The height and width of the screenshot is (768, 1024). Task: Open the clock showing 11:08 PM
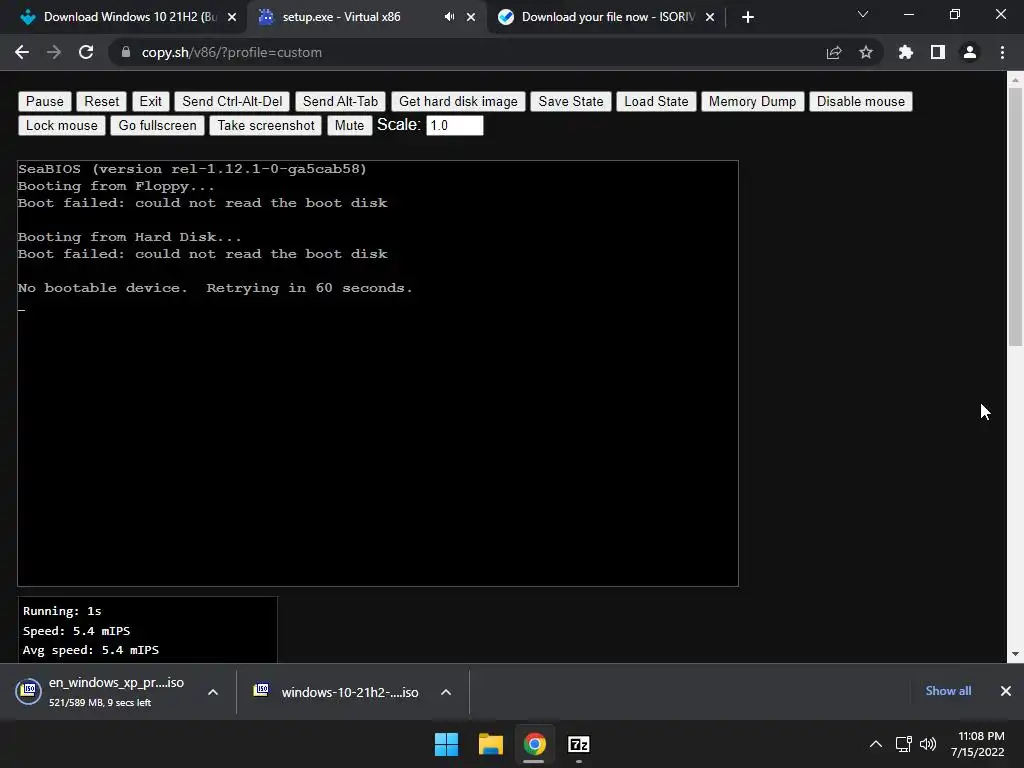[978, 744]
